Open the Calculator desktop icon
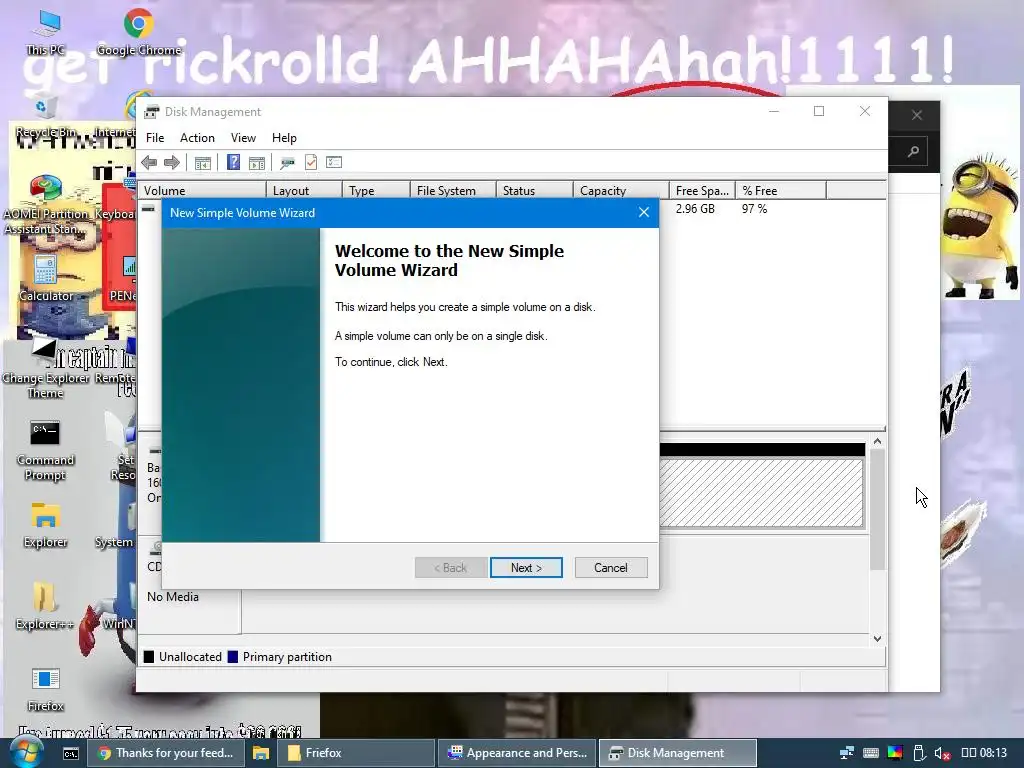The width and height of the screenshot is (1024, 768). [x=46, y=280]
